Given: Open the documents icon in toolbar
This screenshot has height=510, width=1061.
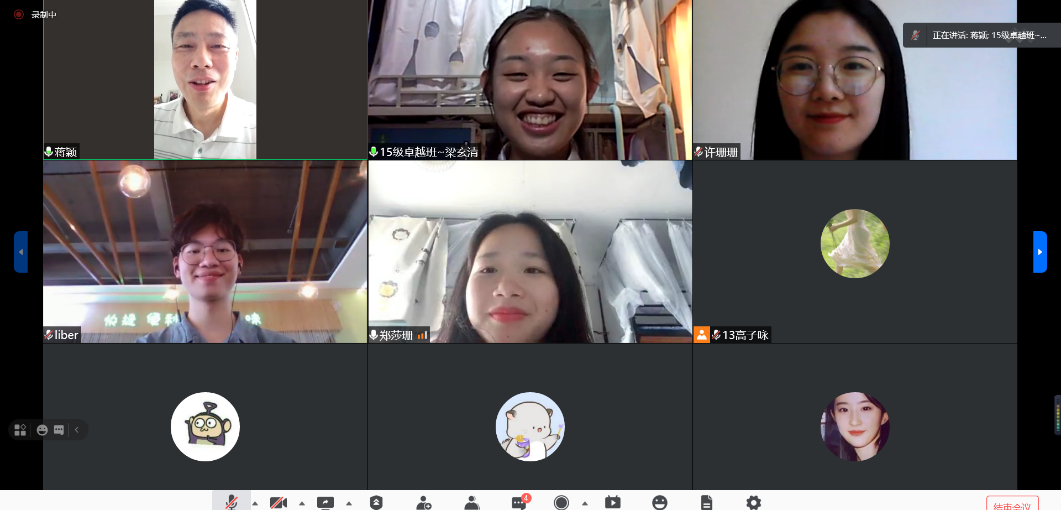Looking at the screenshot, I should [706, 502].
